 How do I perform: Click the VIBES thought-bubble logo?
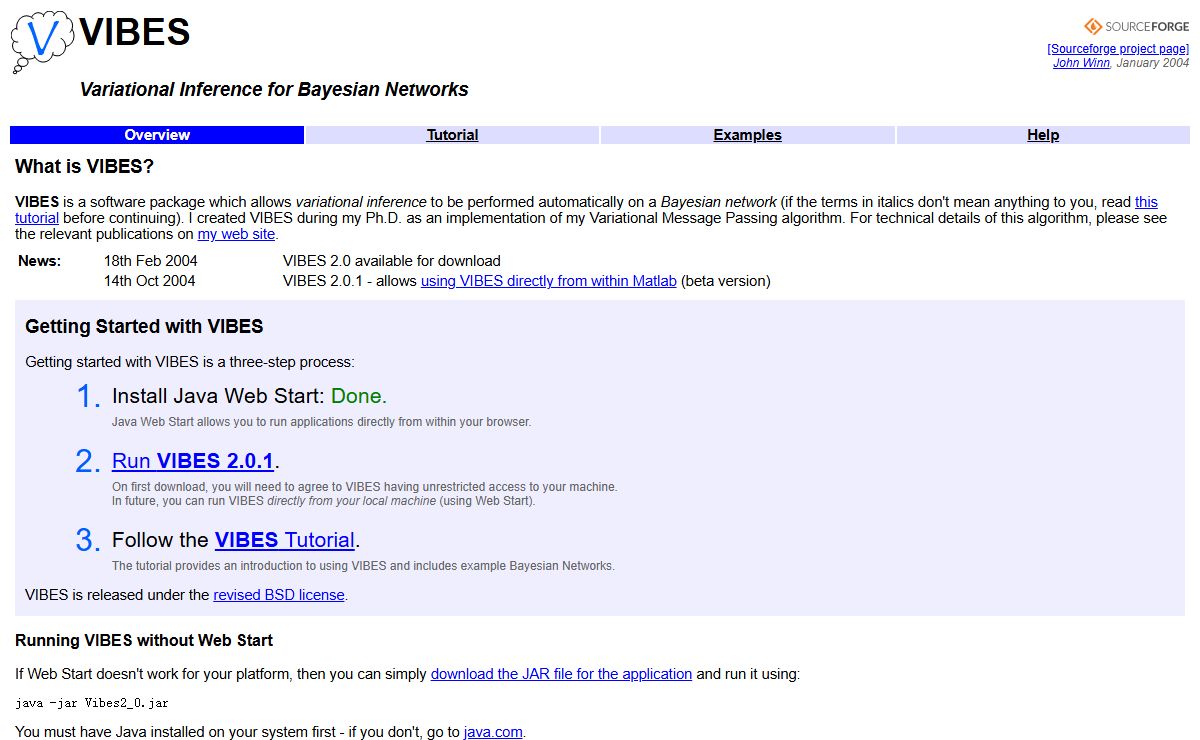point(42,41)
